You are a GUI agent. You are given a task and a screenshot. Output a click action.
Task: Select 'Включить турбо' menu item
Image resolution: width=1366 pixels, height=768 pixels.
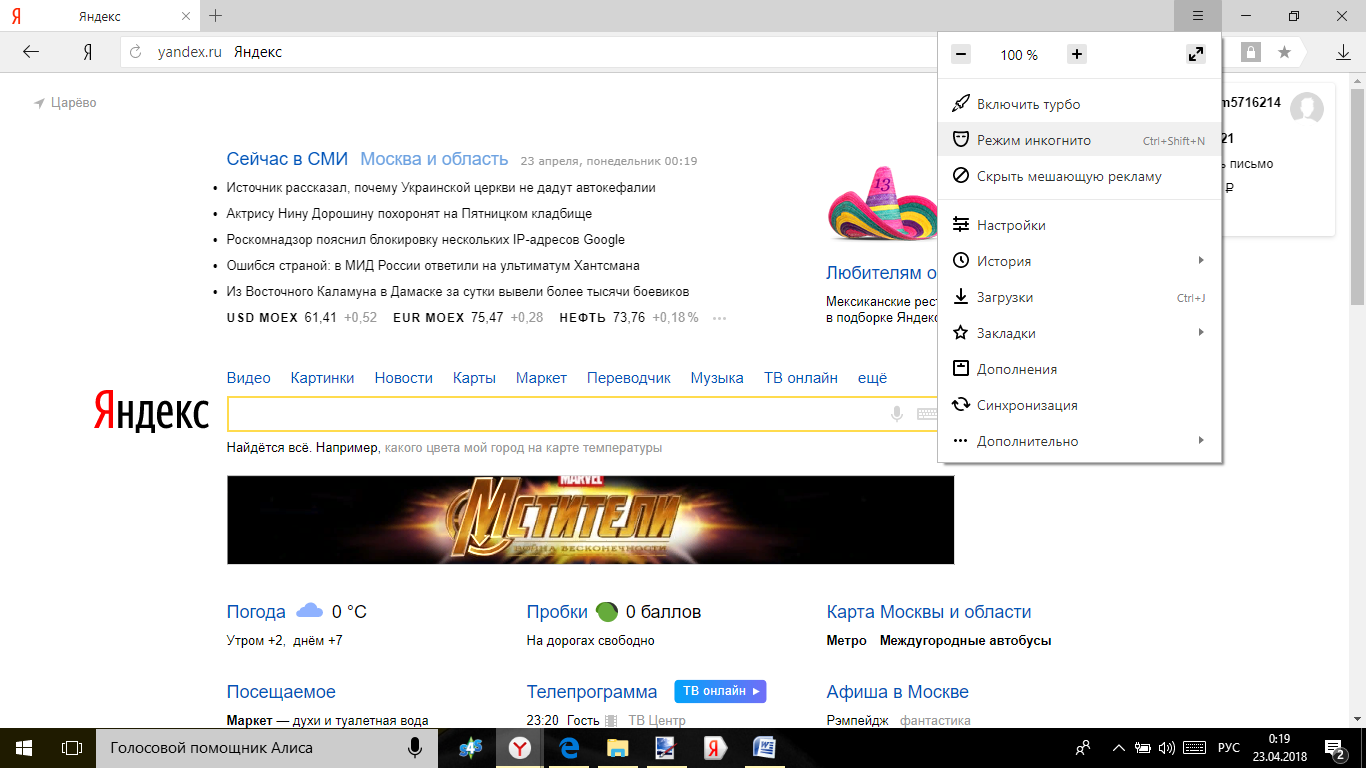pyautogui.click(x=1080, y=104)
